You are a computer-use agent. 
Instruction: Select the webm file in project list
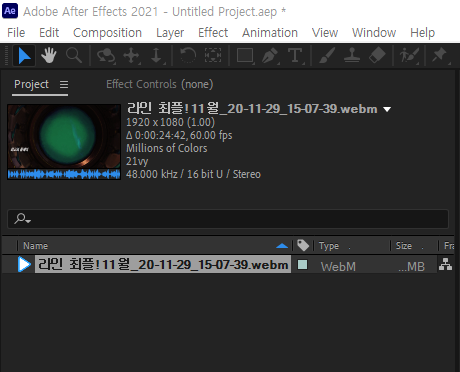point(163,265)
